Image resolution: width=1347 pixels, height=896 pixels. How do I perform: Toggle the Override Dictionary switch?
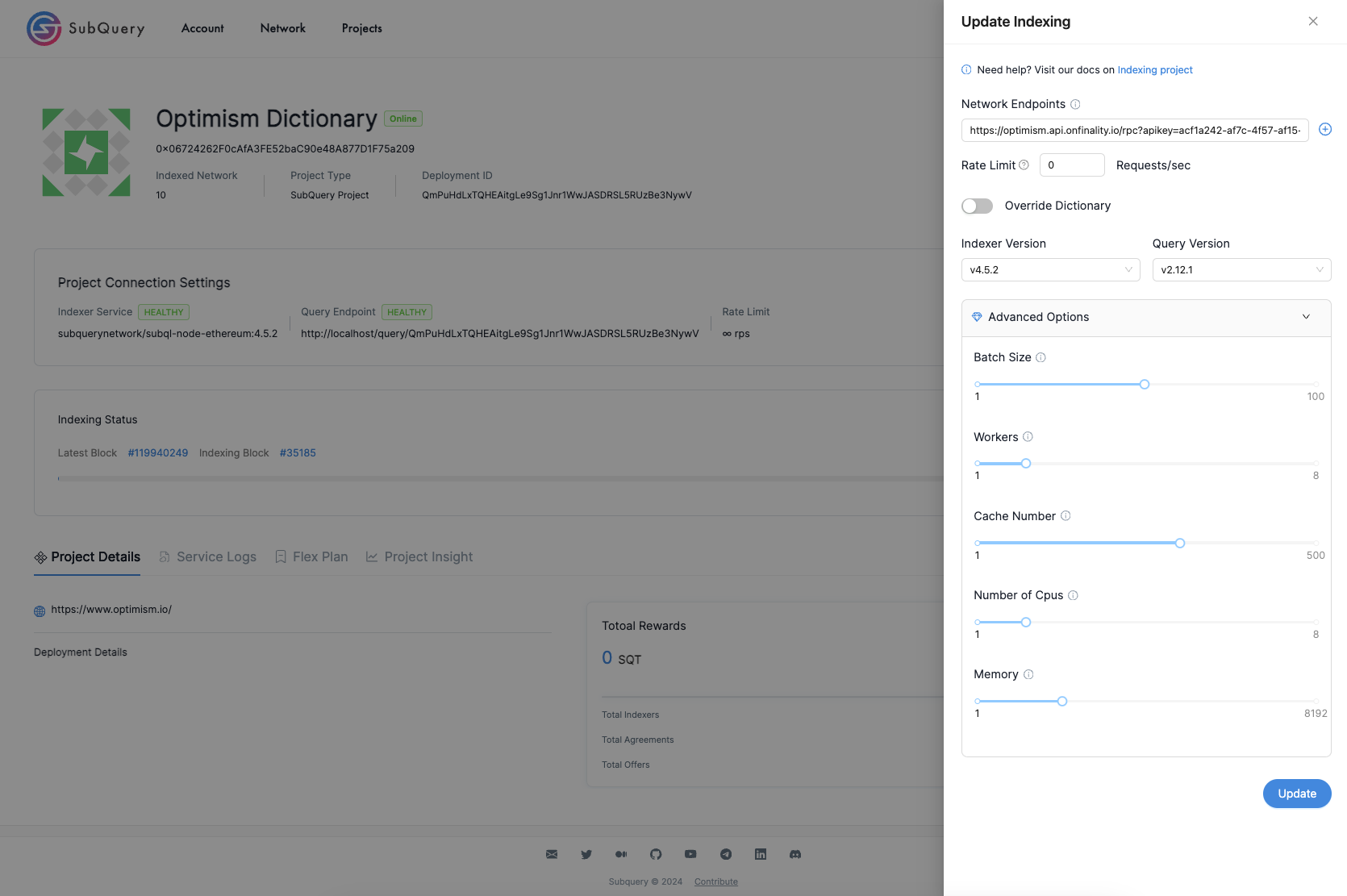coord(977,206)
